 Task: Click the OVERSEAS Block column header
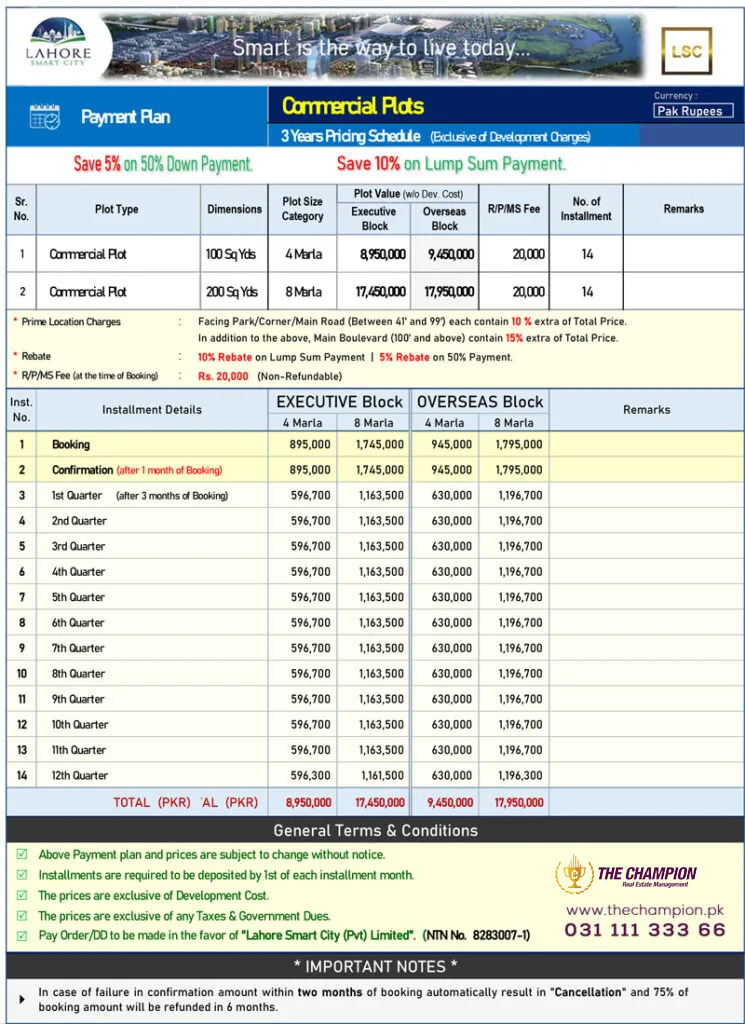tap(480, 402)
